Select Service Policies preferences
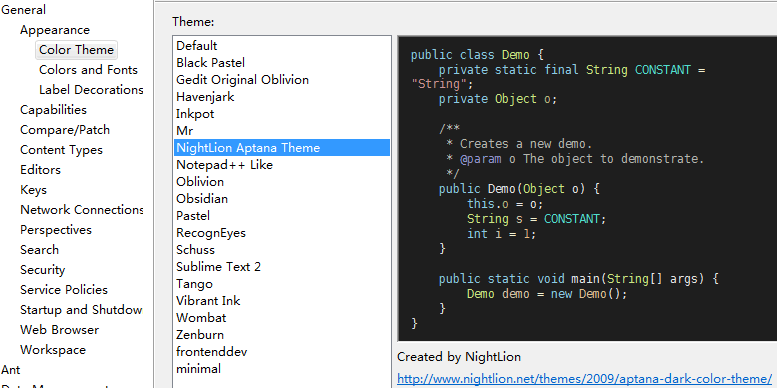 pyautogui.click(x=64, y=289)
